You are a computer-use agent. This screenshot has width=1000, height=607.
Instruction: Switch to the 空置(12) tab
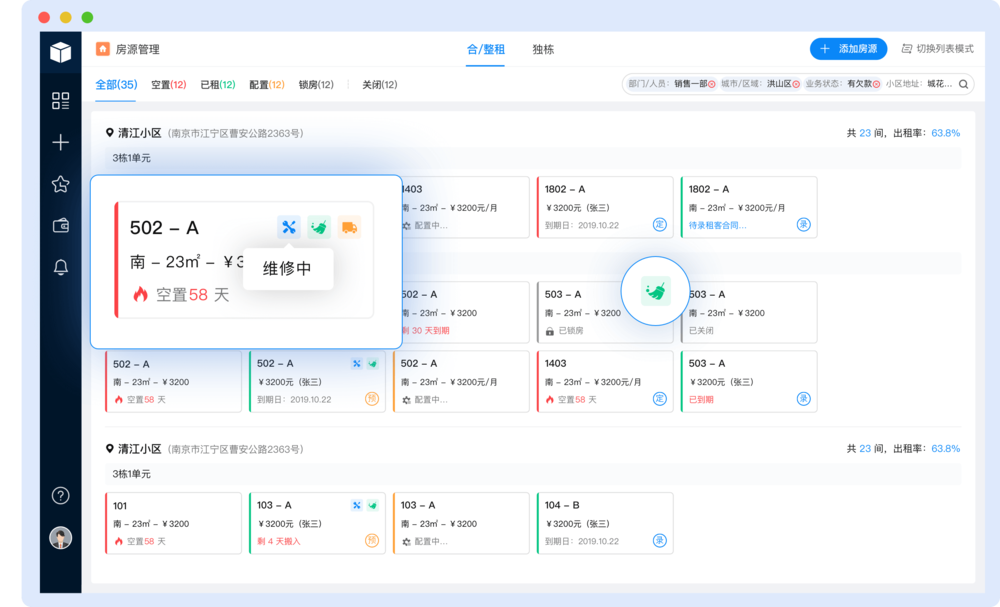tap(168, 85)
